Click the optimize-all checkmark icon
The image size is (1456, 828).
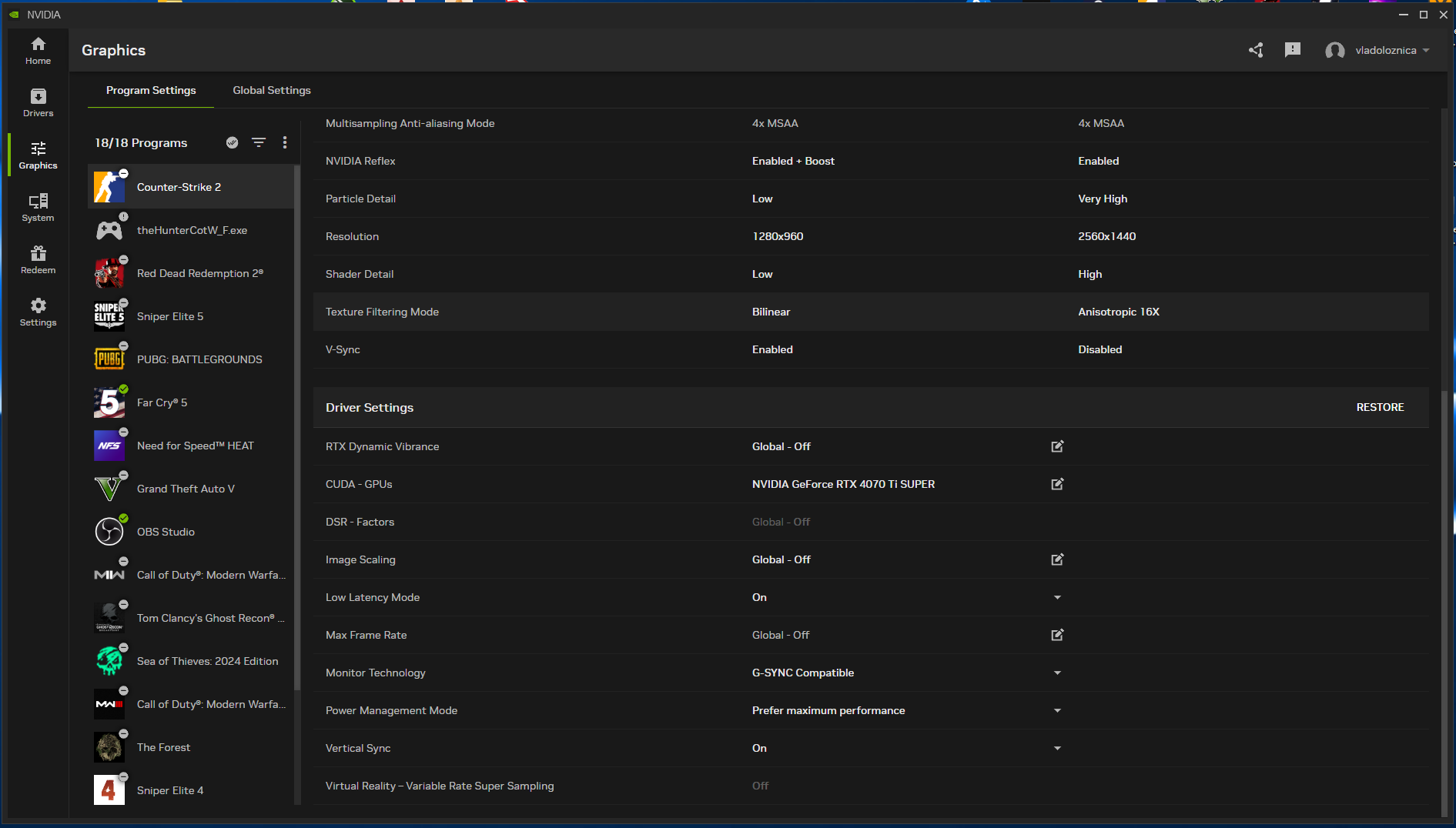tap(232, 142)
